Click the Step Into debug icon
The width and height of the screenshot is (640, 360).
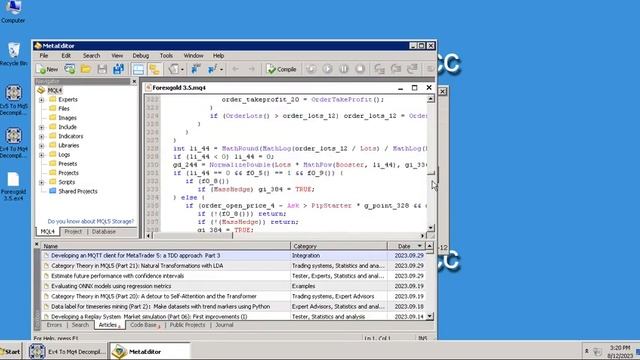(x=380, y=69)
